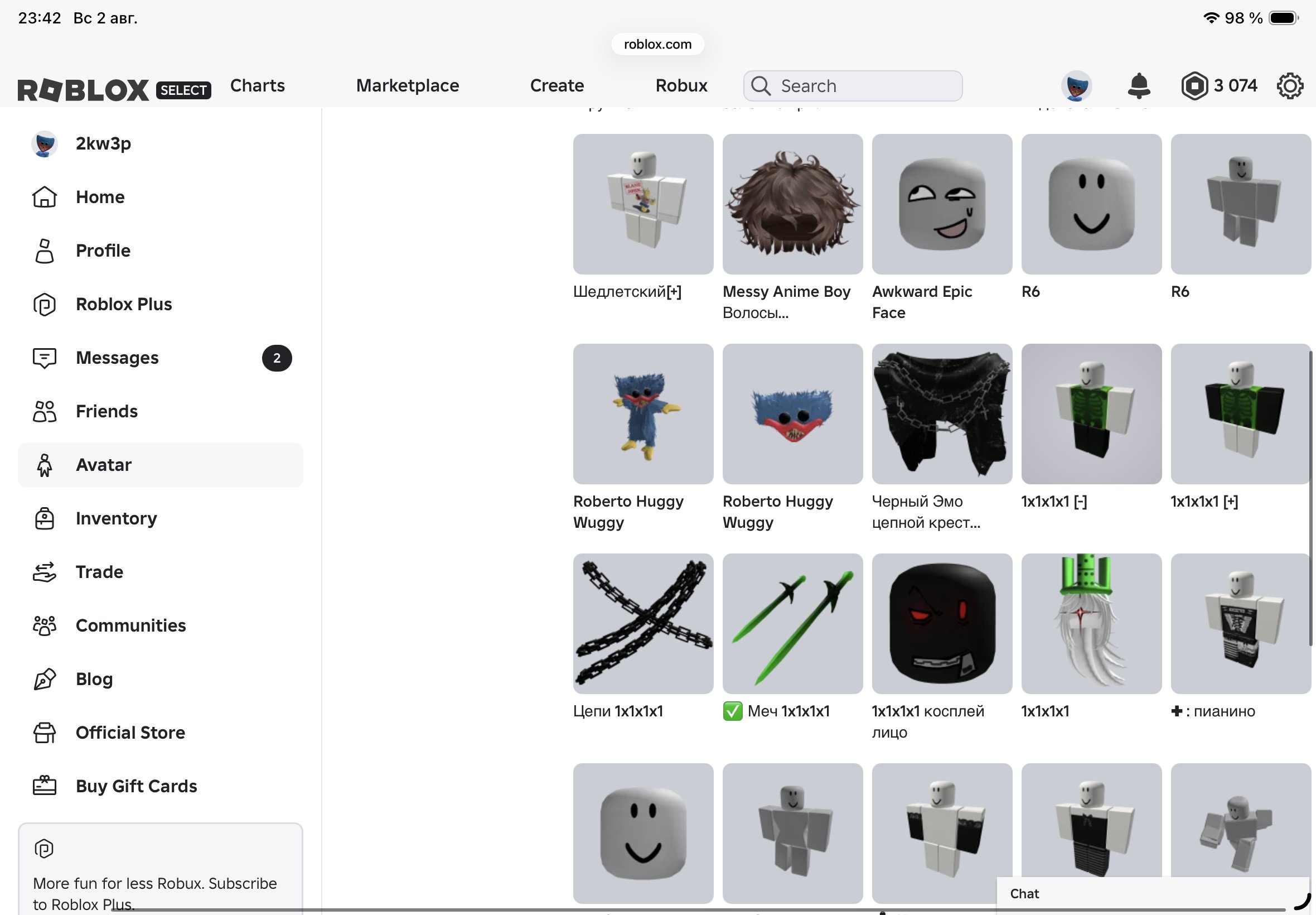The image size is (1316, 915).
Task: Select the Avatar figure icon
Action: 44,465
